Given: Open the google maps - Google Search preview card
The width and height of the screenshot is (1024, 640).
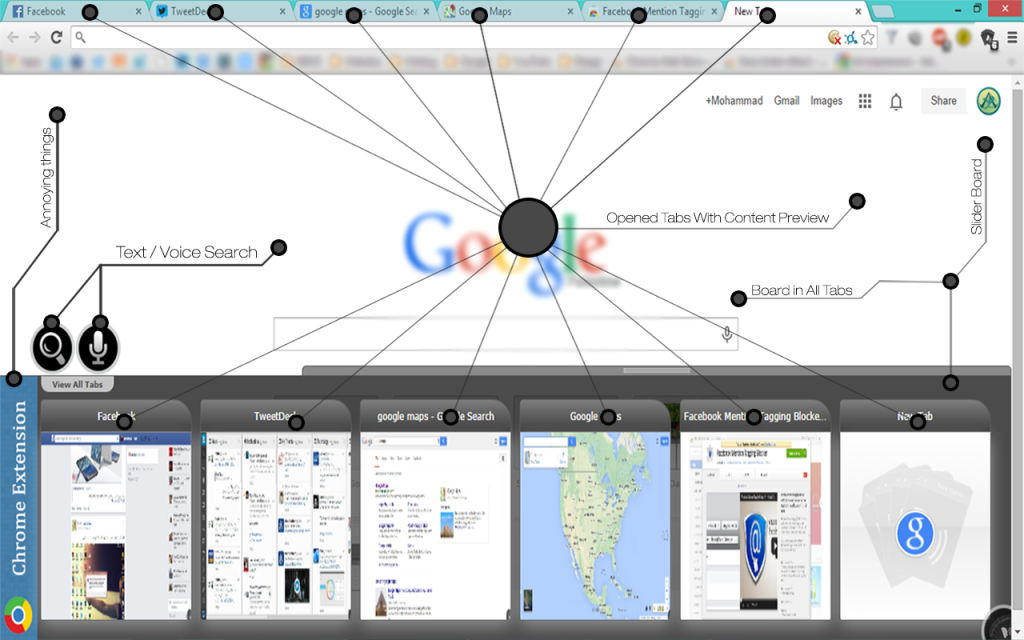Looking at the screenshot, I should 435,509.
